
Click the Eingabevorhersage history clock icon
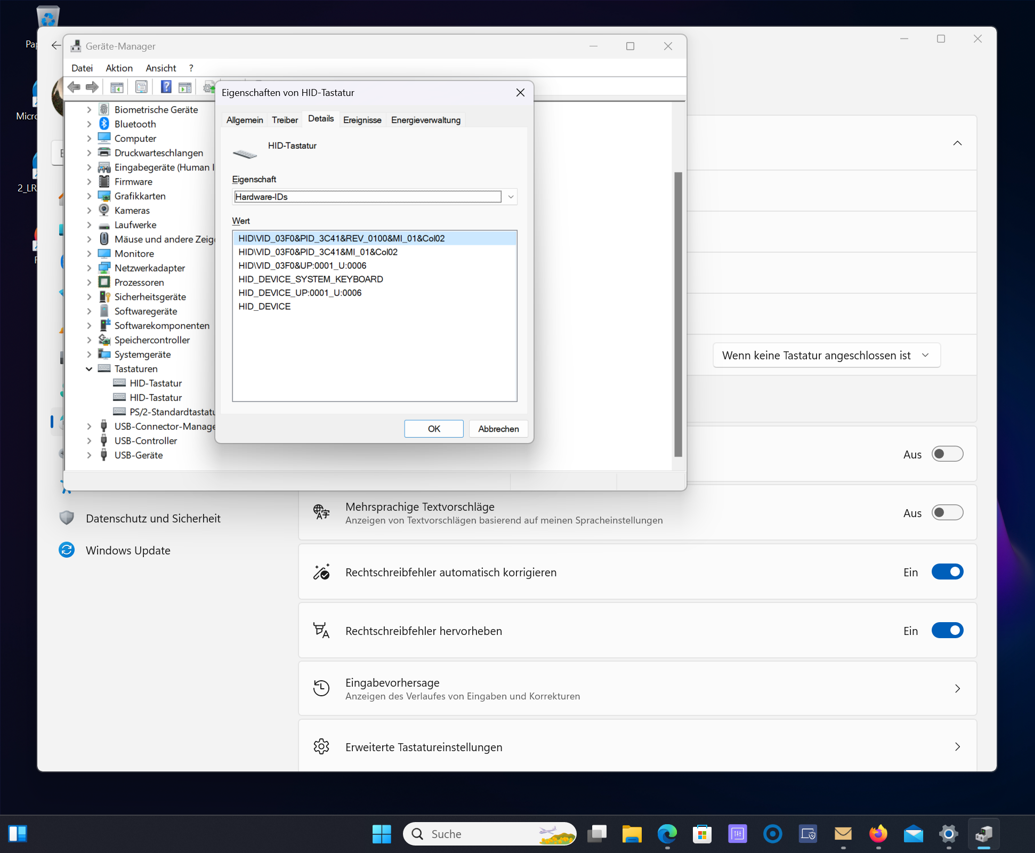pos(321,689)
